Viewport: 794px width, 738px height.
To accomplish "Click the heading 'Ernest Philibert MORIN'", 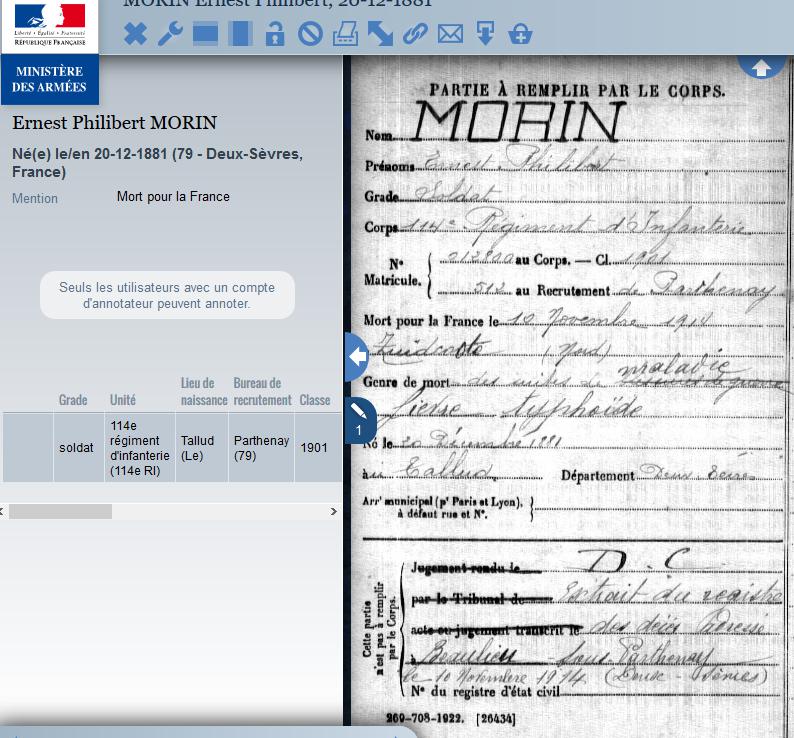I will 114,123.
